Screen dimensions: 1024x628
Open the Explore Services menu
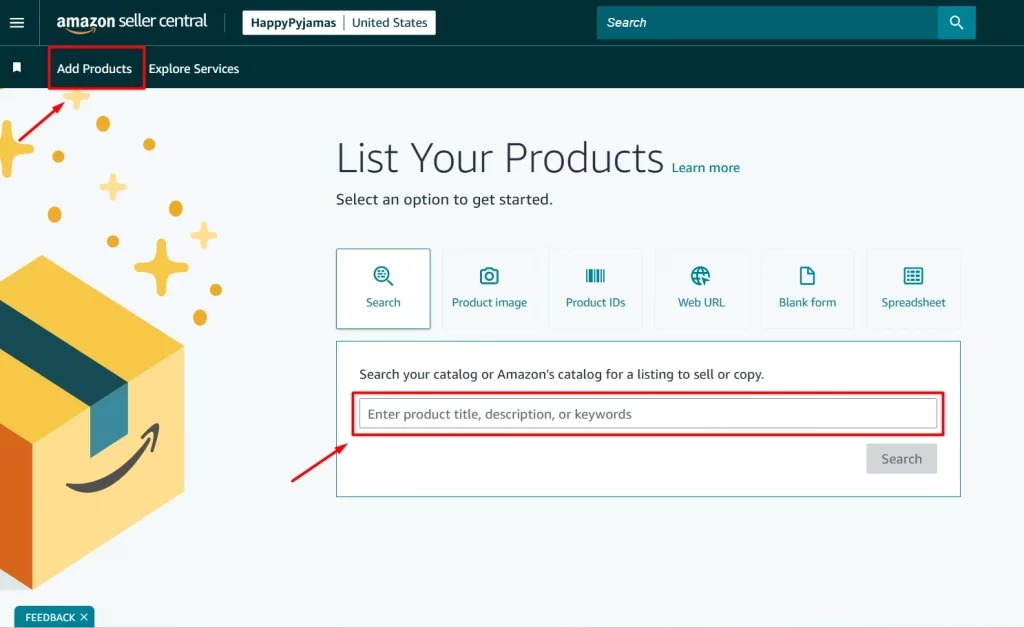(x=194, y=68)
